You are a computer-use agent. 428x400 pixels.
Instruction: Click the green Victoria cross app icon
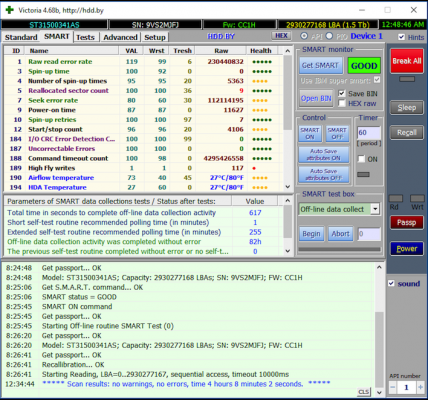[9, 10]
